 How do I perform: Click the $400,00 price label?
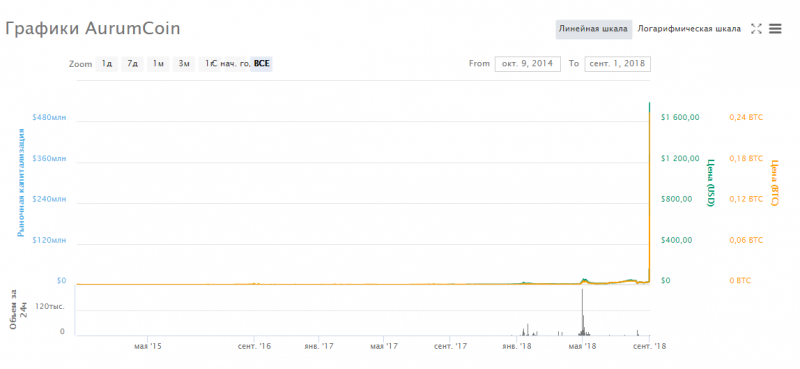tap(676, 240)
